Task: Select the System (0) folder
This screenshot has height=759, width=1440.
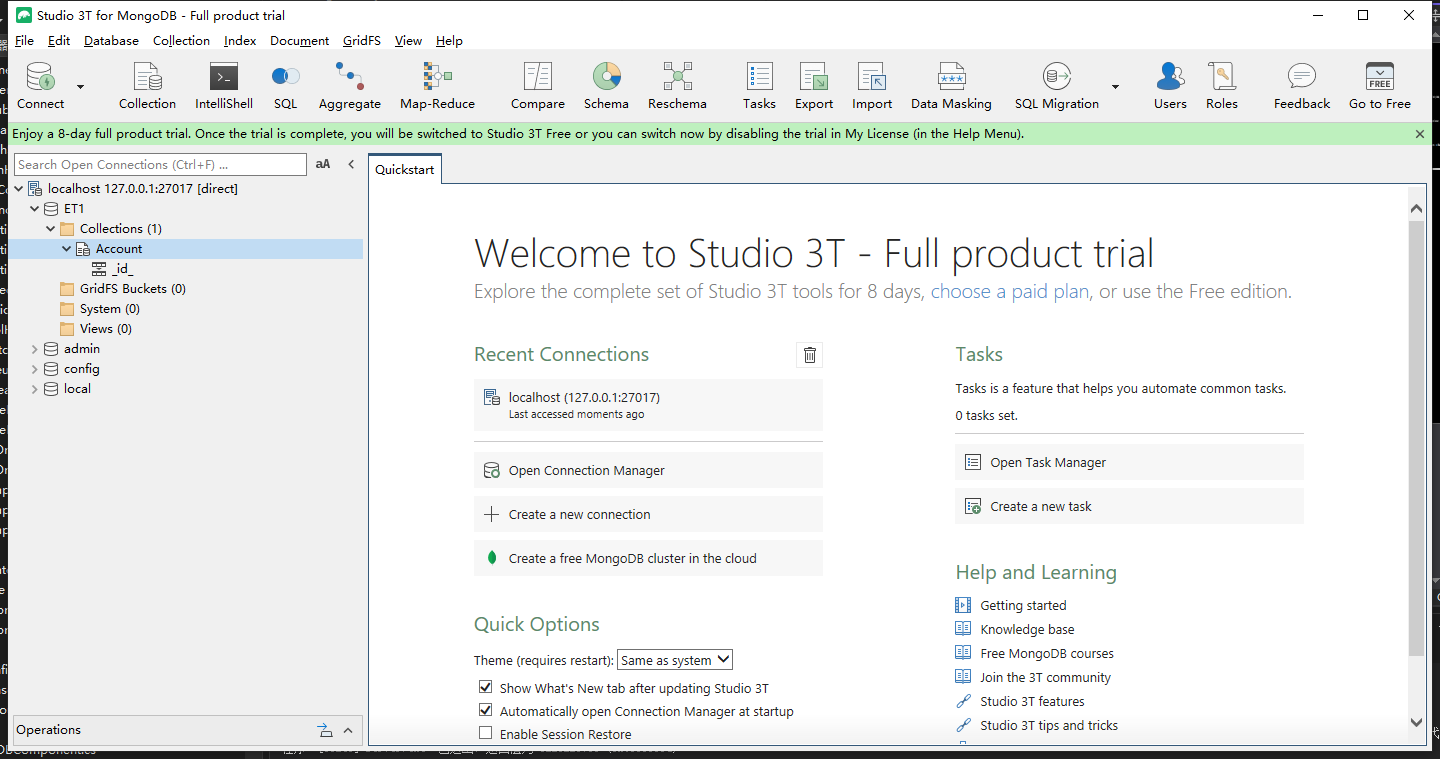Action: (x=99, y=309)
